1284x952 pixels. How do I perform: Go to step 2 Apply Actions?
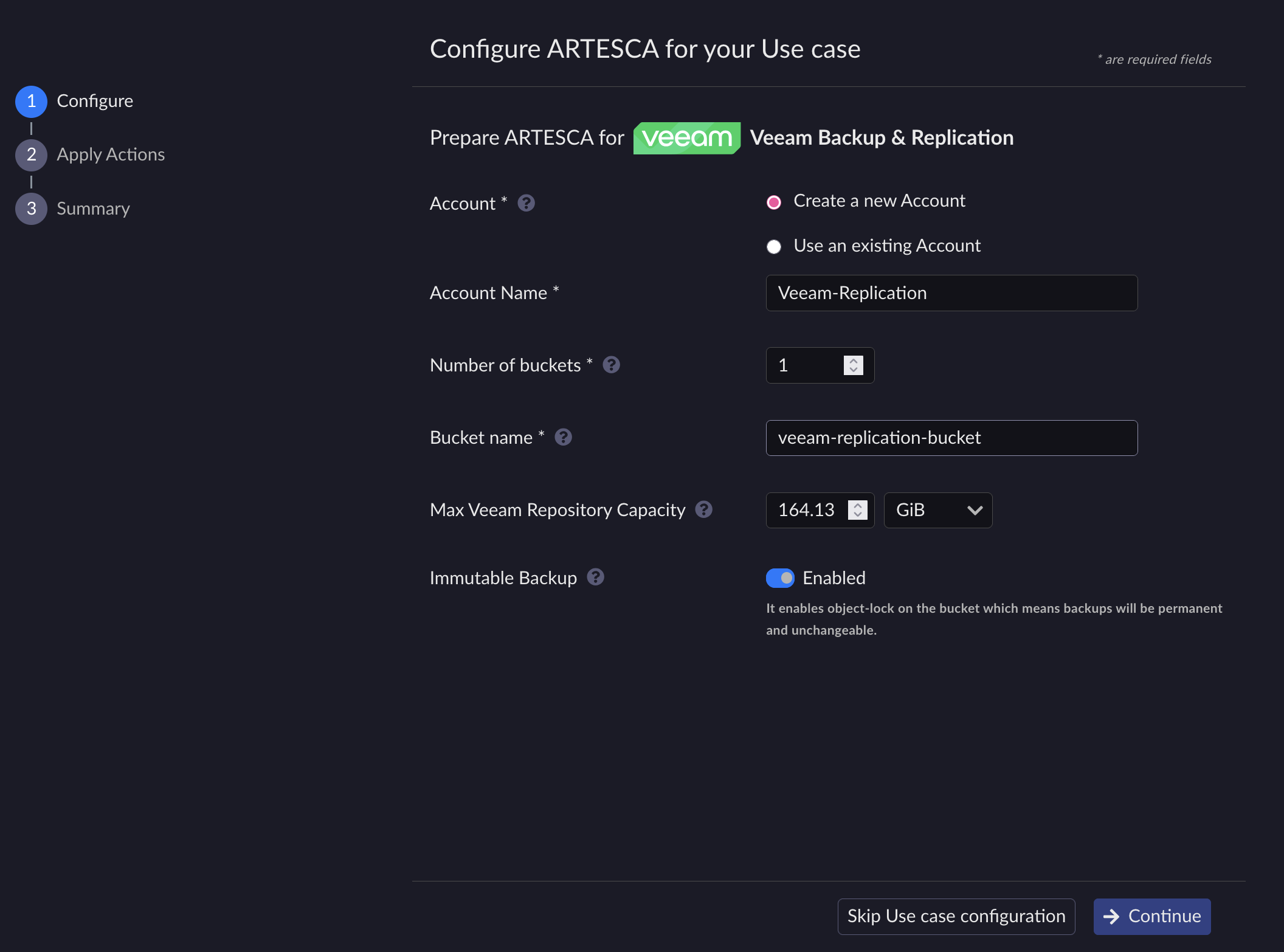(90, 154)
